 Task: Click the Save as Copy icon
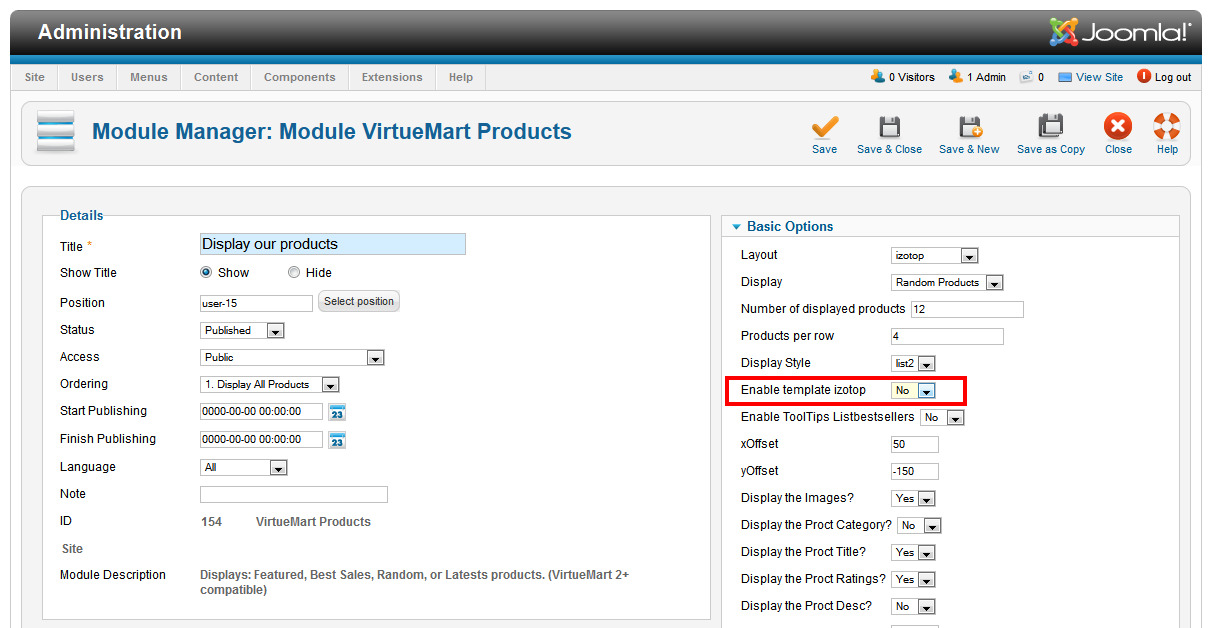[x=1050, y=128]
